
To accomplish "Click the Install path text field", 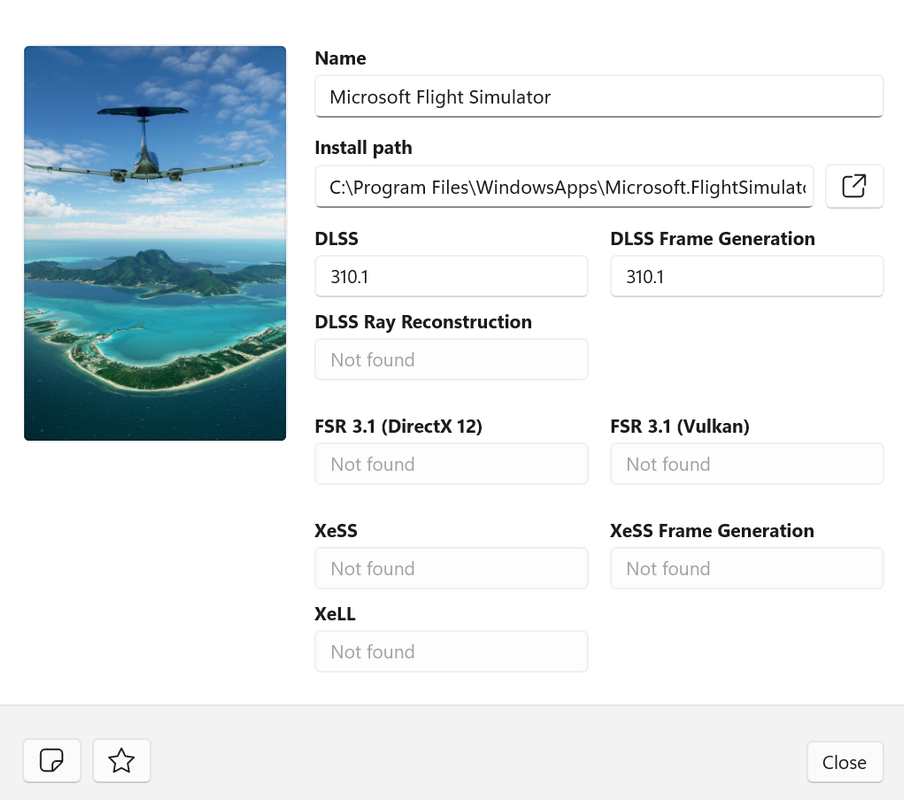I will pyautogui.click(x=564, y=186).
